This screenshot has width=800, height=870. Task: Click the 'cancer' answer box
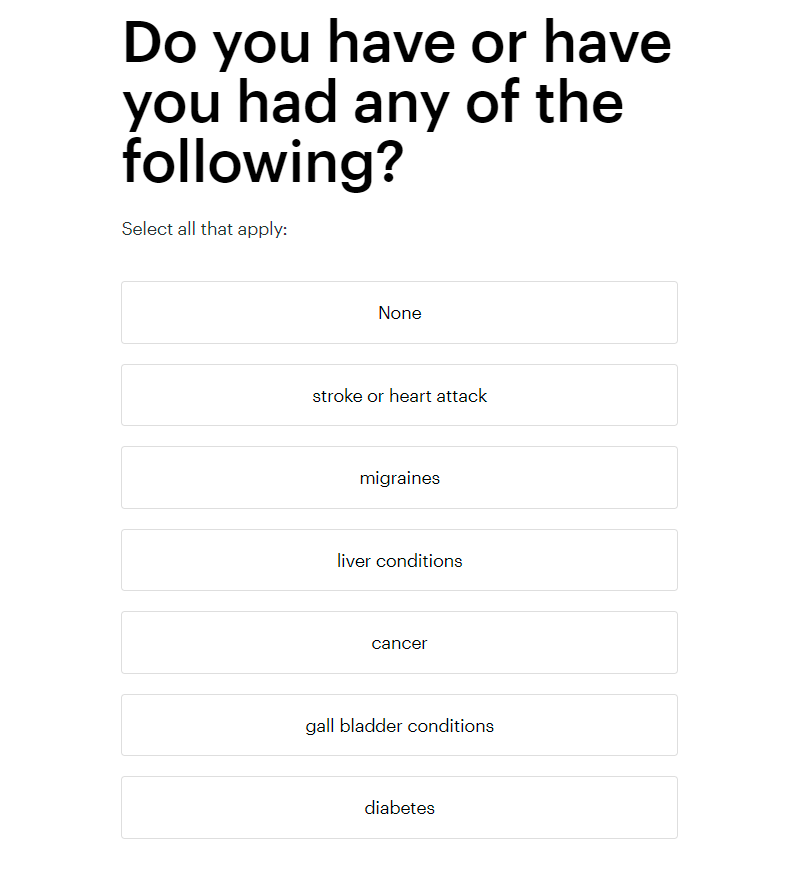click(399, 643)
